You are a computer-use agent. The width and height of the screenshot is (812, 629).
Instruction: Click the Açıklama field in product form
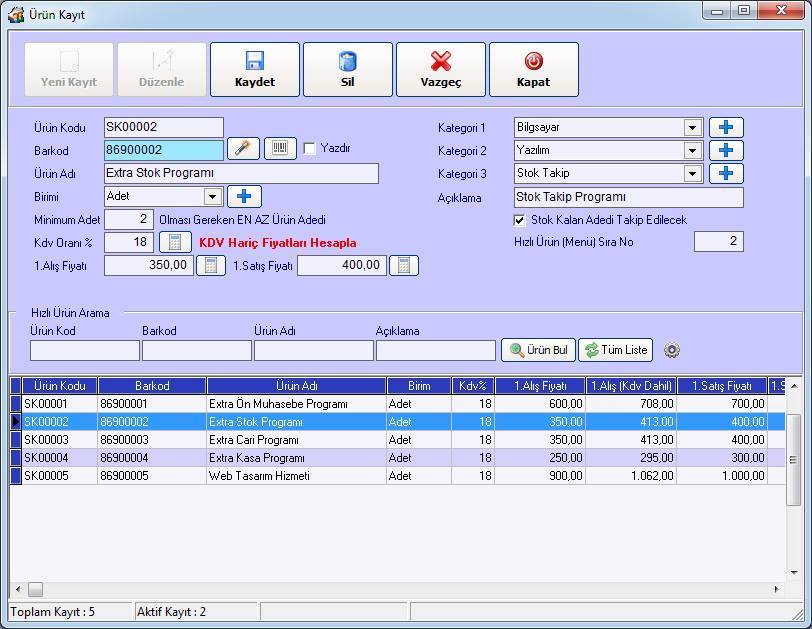[x=629, y=197]
